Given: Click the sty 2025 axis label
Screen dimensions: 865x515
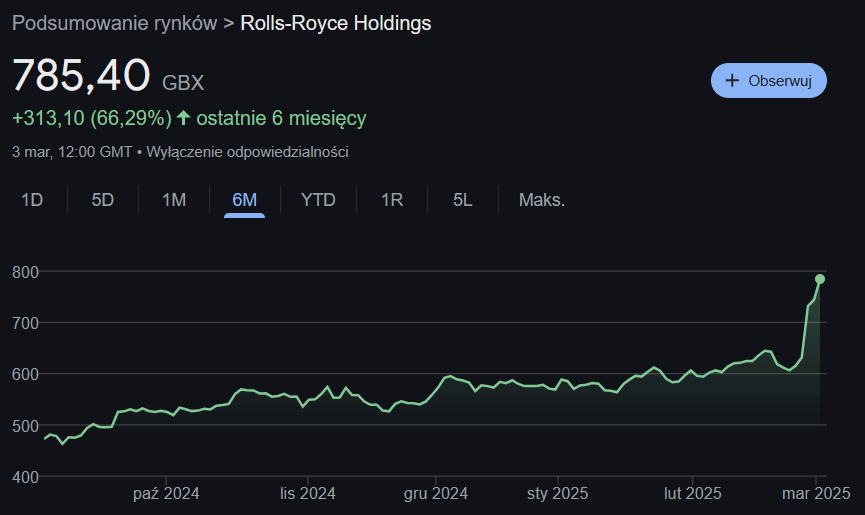Looking at the screenshot, I should [x=556, y=493].
